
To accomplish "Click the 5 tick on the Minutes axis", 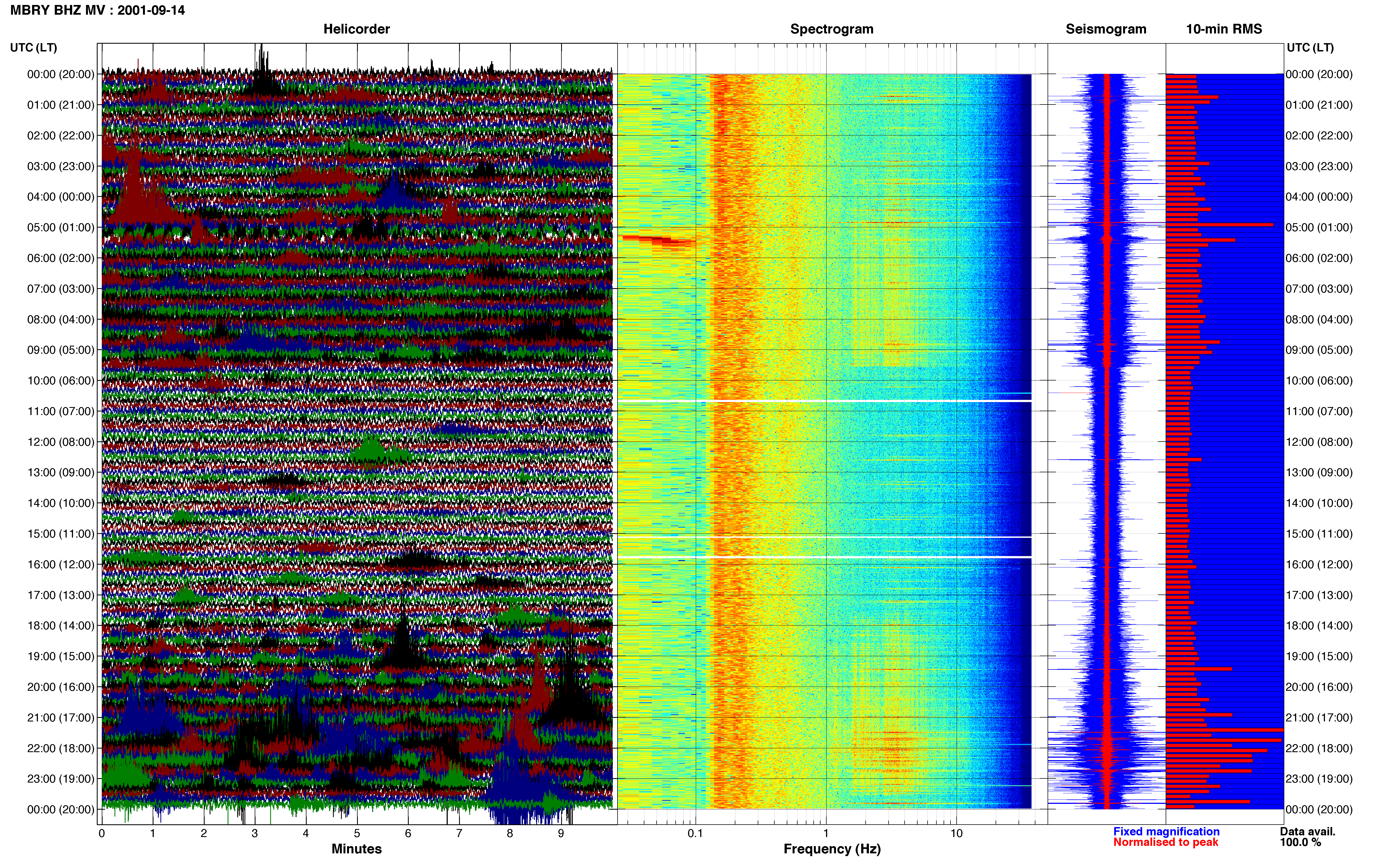I will 357,833.
